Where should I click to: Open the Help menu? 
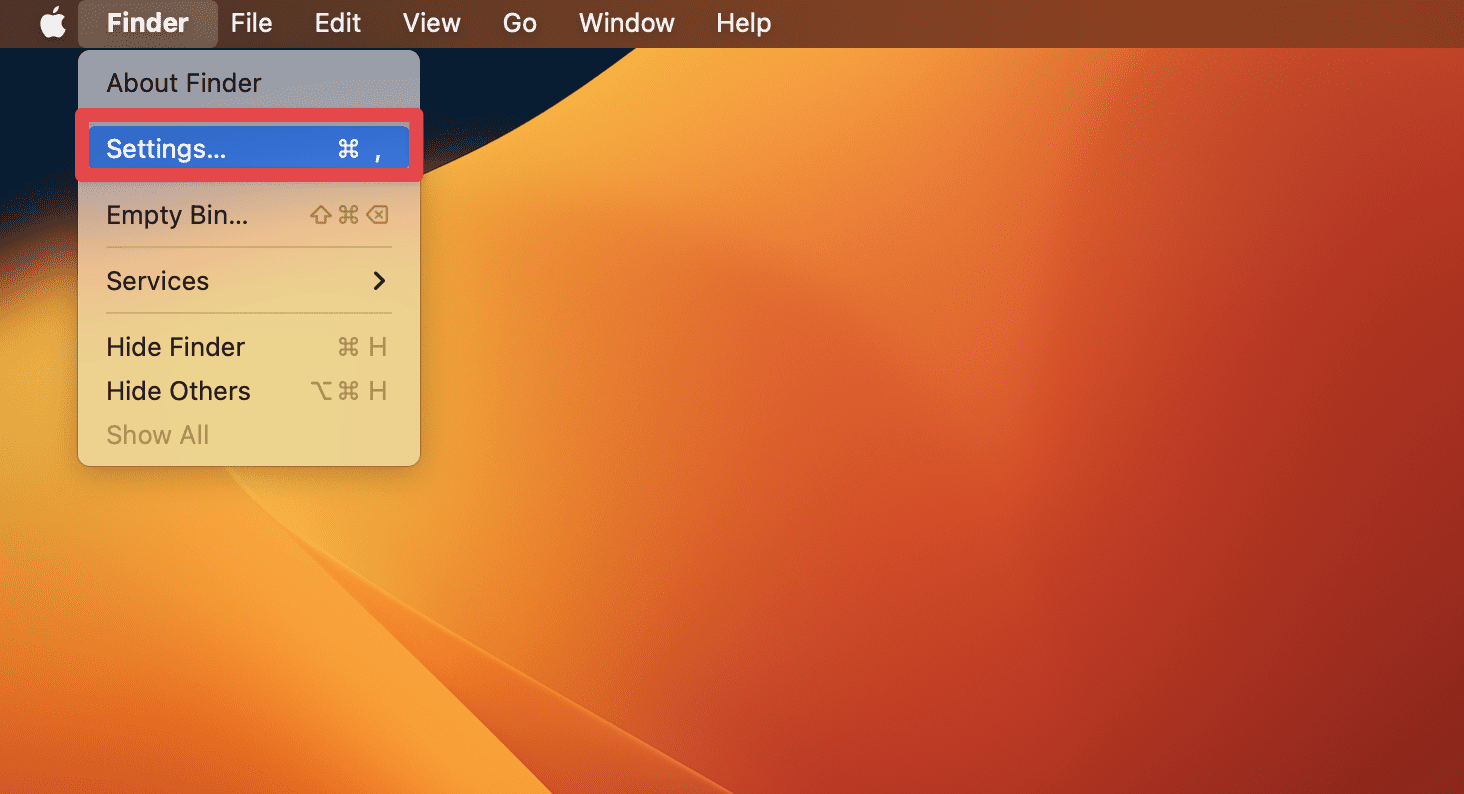[x=744, y=23]
